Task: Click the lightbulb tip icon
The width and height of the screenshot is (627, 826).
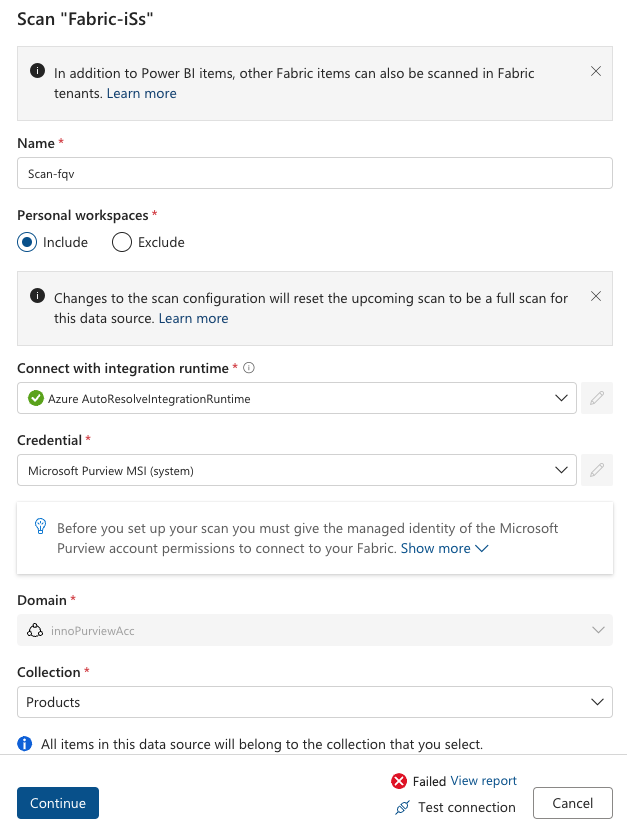Action: point(40,526)
